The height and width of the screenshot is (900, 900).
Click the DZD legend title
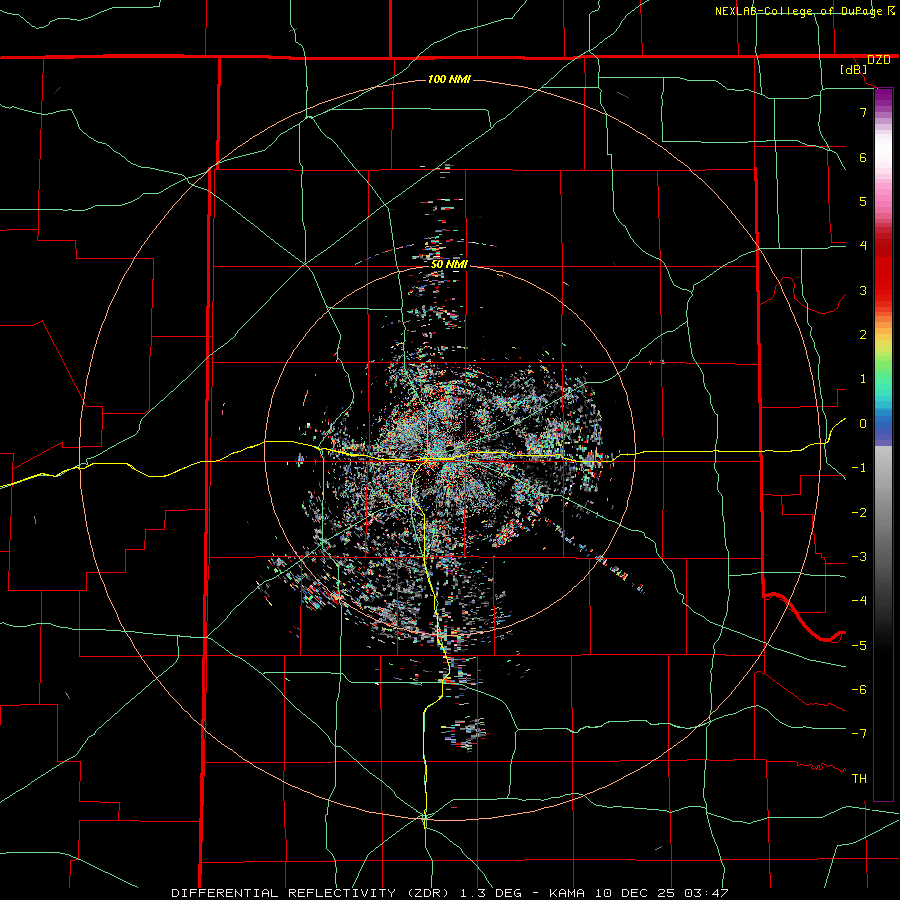click(878, 60)
